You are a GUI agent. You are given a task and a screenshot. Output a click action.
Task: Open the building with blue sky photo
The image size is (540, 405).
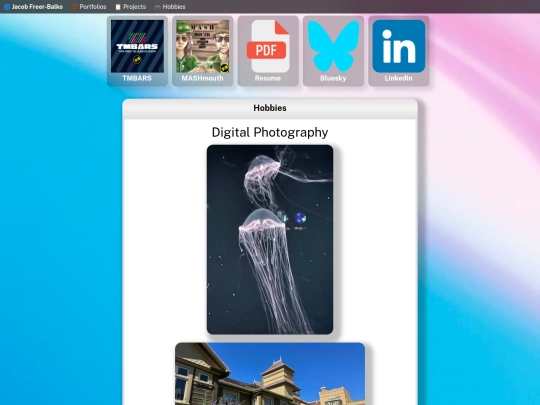[270, 374]
